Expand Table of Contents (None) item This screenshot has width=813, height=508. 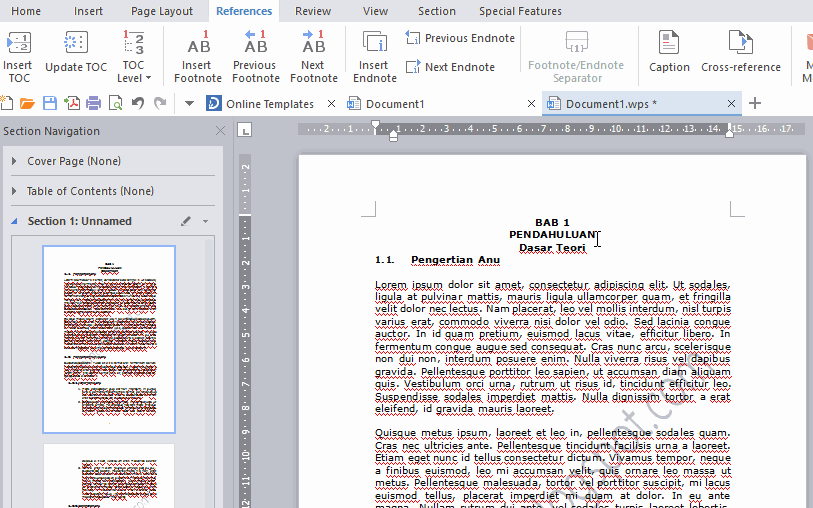tap(14, 191)
